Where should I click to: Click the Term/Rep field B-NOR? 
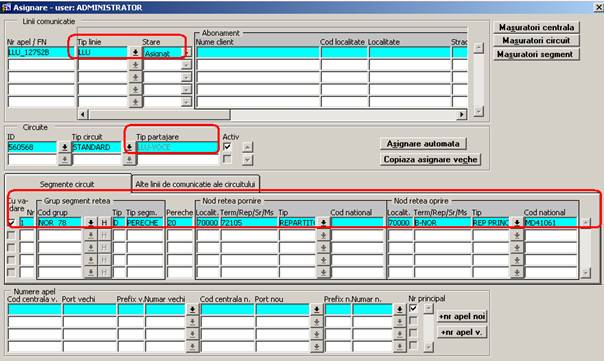pos(443,222)
